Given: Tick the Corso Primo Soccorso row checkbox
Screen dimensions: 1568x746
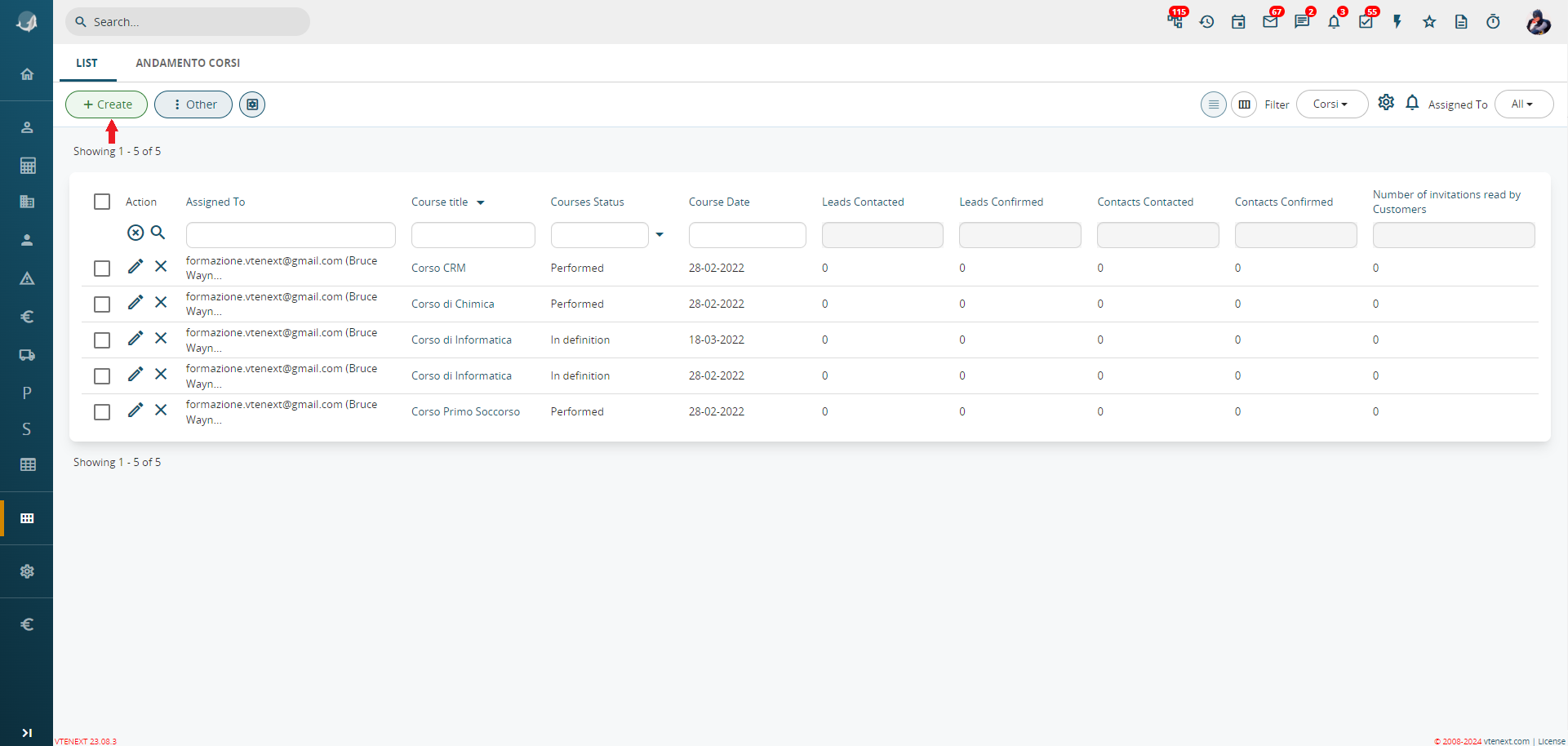Looking at the screenshot, I should [x=102, y=412].
